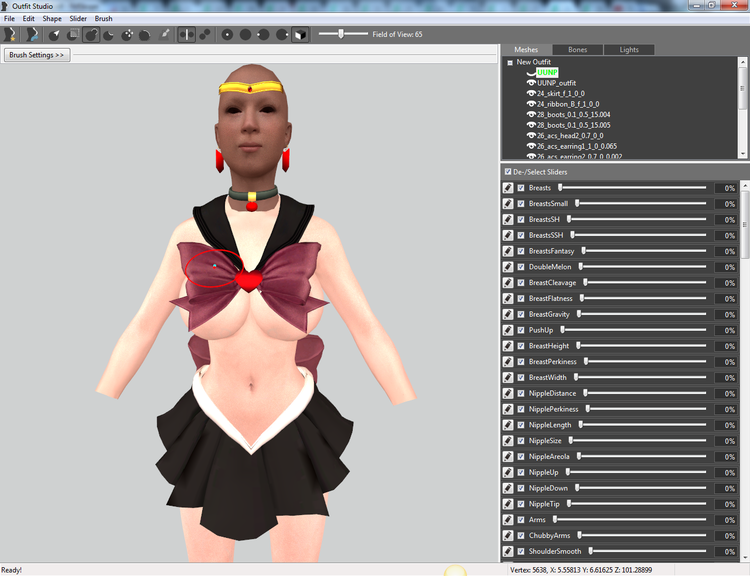The image size is (750, 576).
Task: Uncheck the NippleDistance slider checkbox
Action: [521, 393]
